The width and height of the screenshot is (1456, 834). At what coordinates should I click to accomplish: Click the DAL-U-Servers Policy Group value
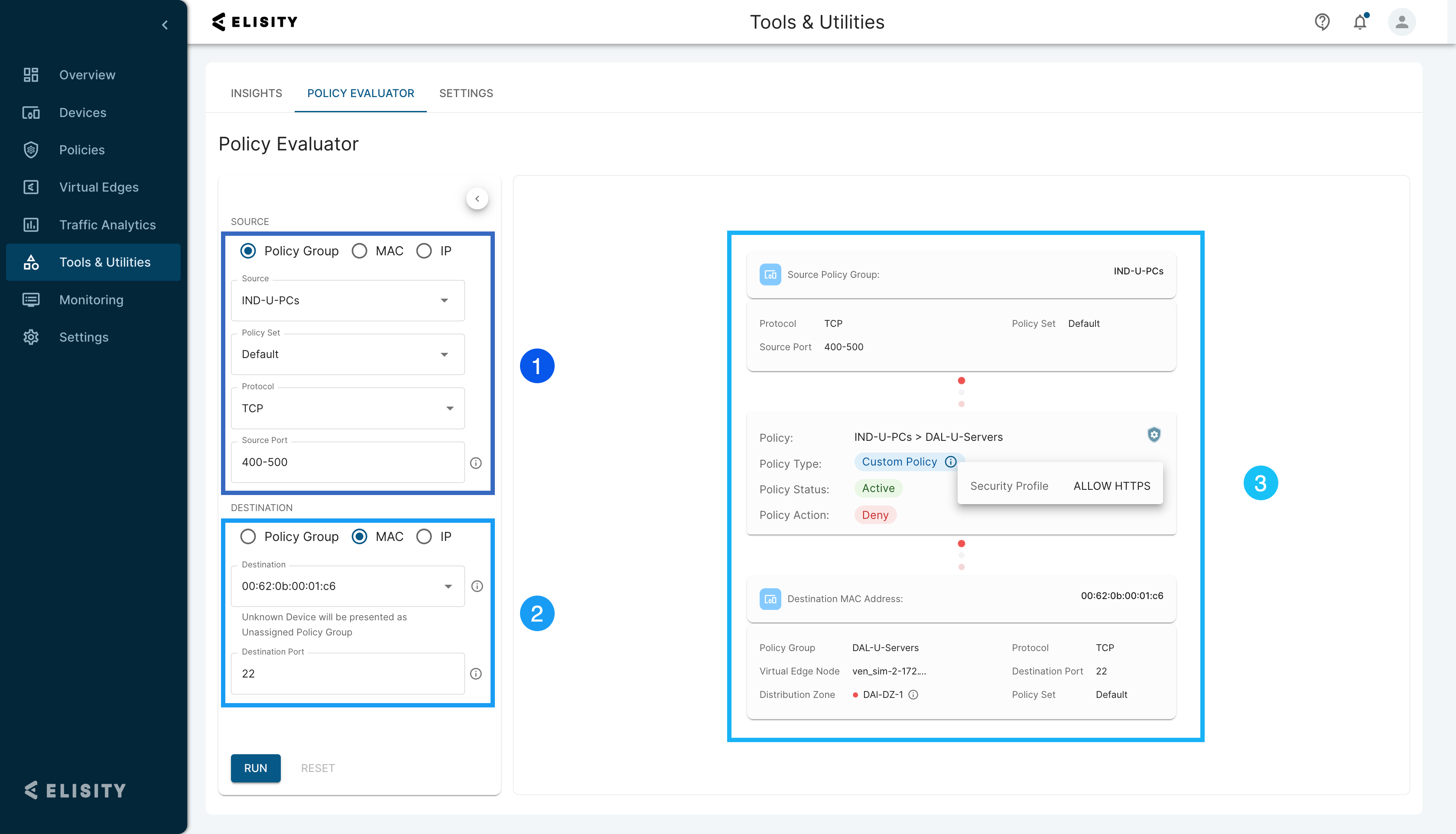pos(885,648)
